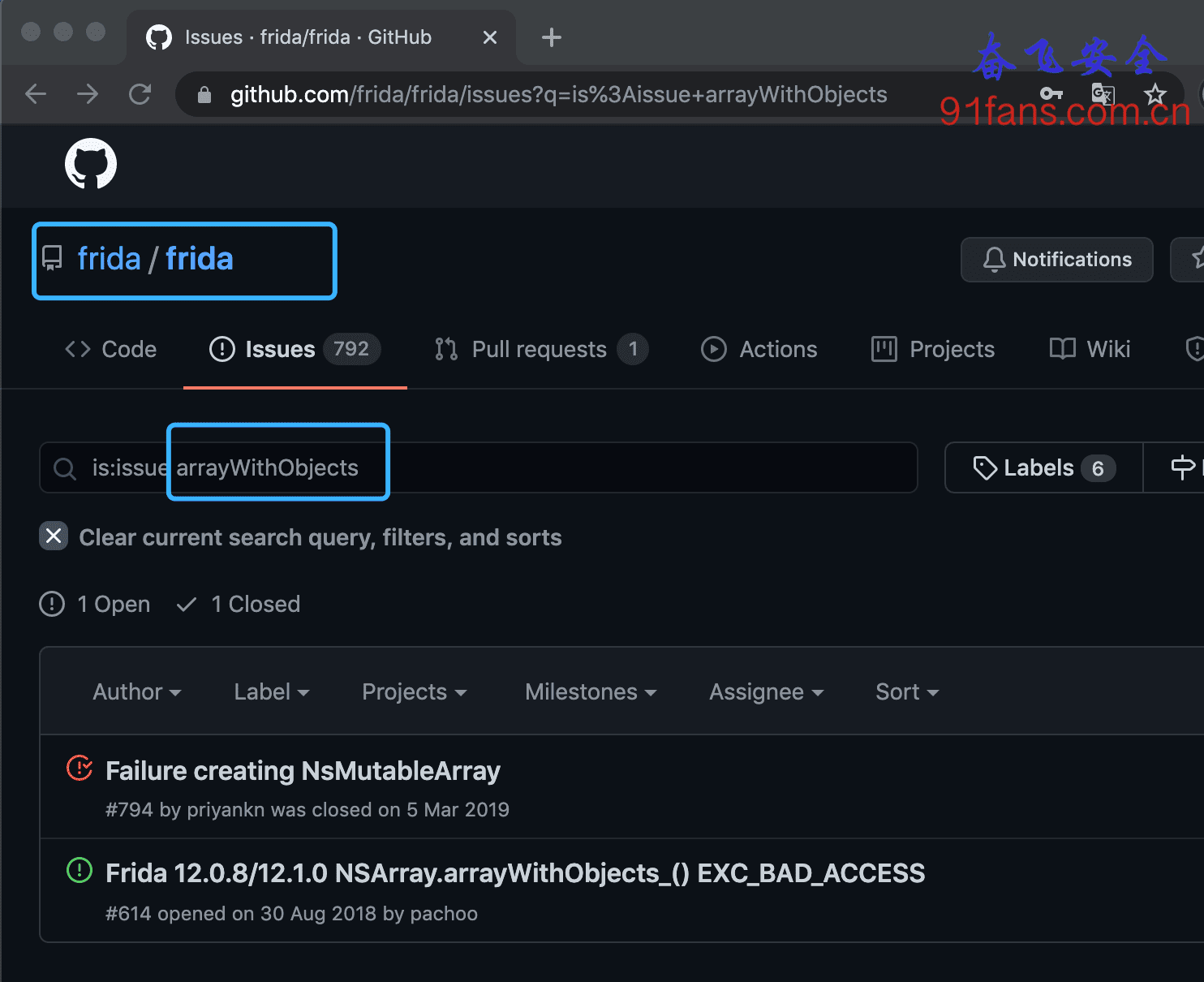This screenshot has height=982, width=1204.
Task: Click the search magnifier icon in issues filter
Action: (x=64, y=468)
